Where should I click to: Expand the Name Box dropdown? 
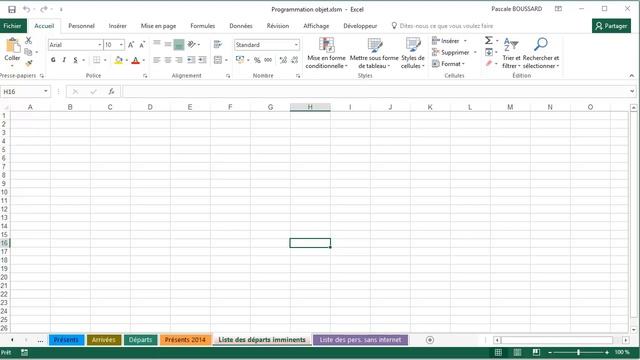(46, 91)
